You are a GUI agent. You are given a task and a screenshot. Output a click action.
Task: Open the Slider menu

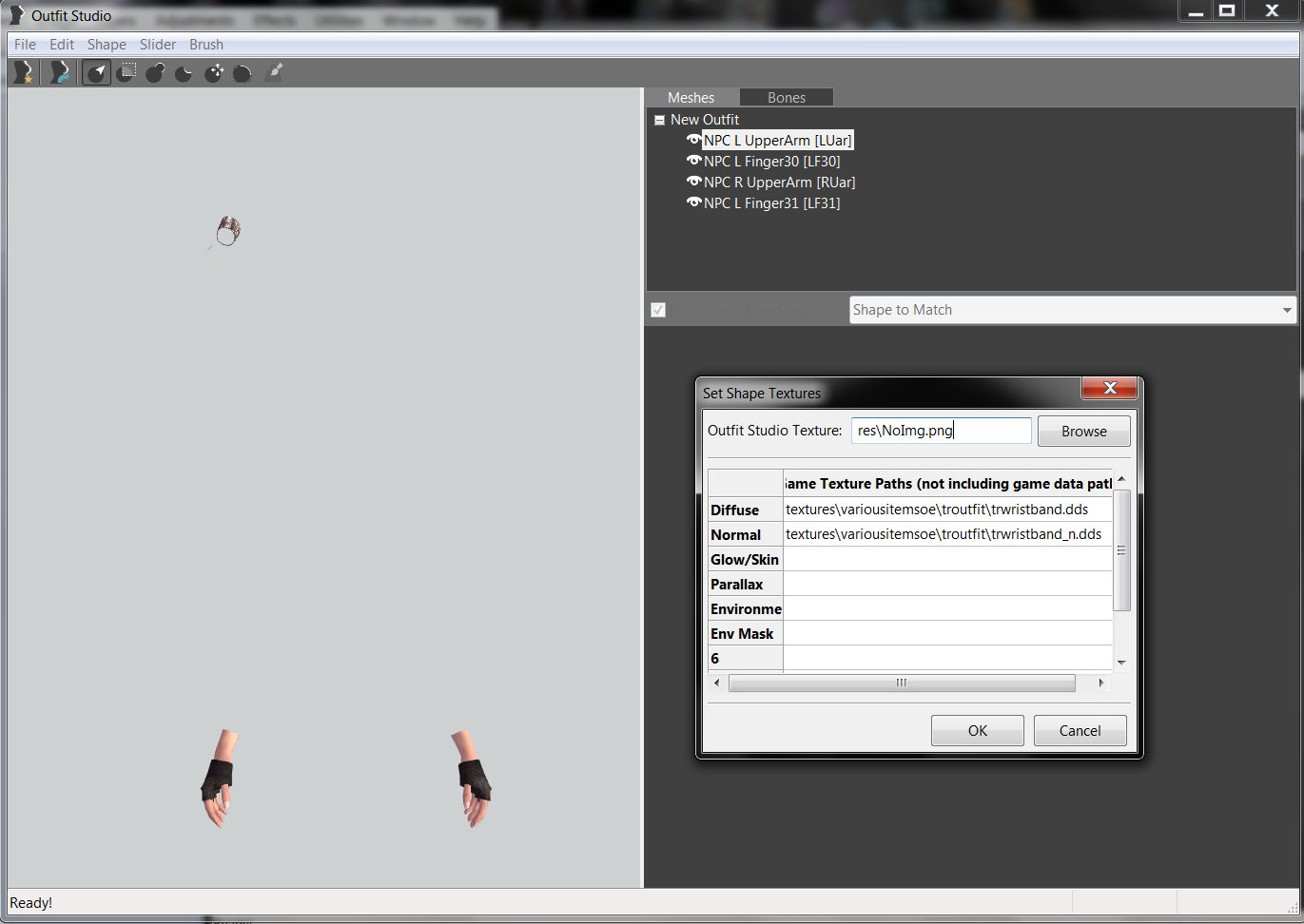point(157,45)
